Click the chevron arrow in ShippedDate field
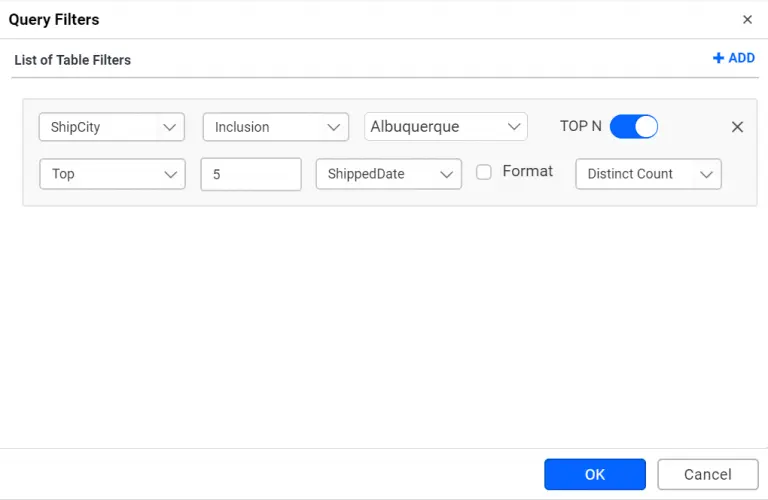The width and height of the screenshot is (768, 500). [446, 174]
